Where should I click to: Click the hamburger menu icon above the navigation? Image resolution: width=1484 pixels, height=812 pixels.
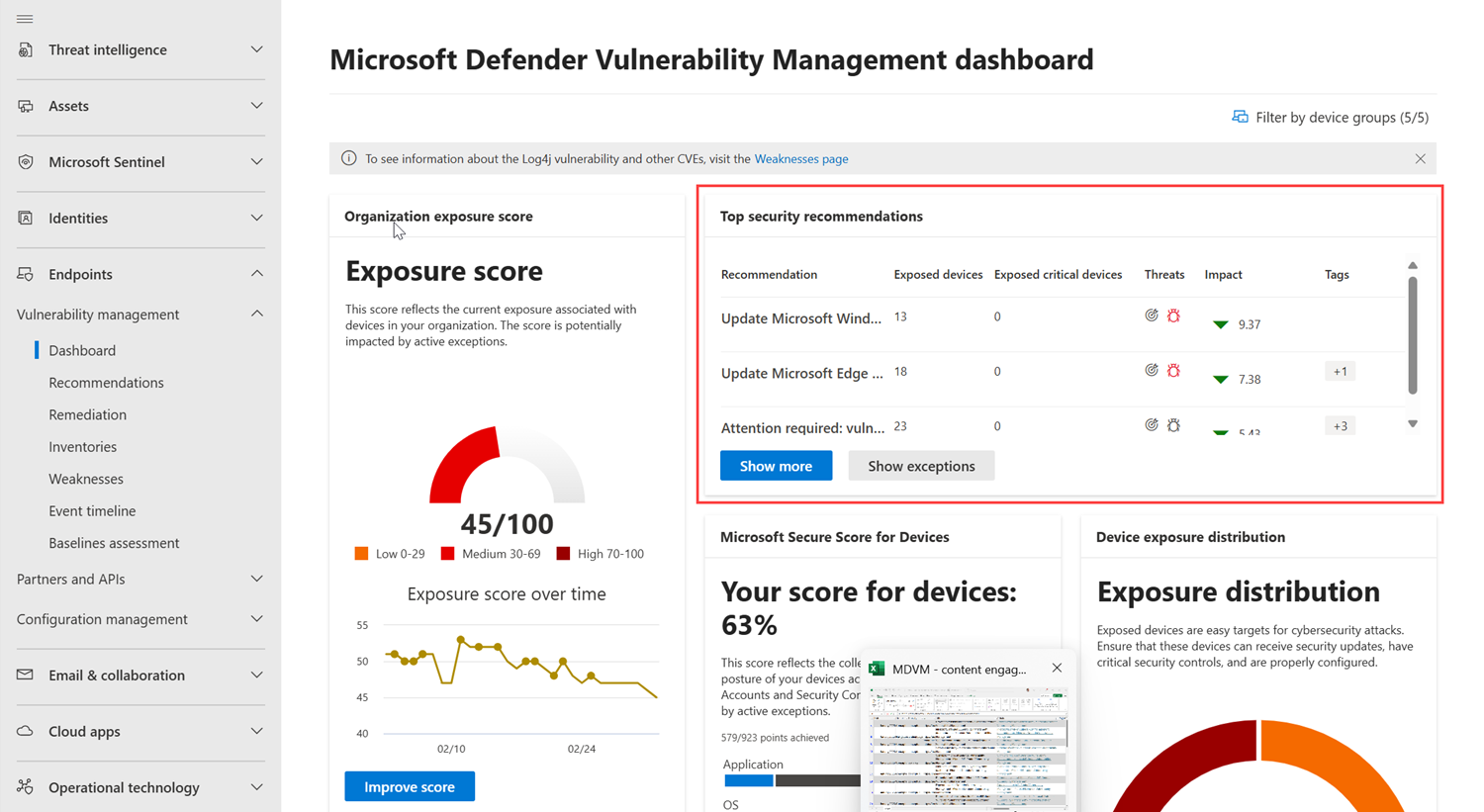[x=25, y=19]
